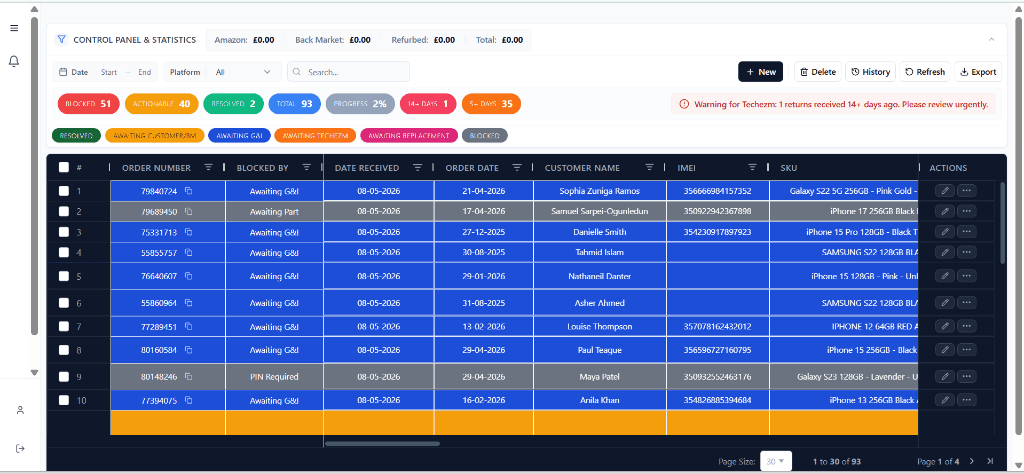Copy order number 77289451
The width and height of the screenshot is (1024, 474).
188,326
